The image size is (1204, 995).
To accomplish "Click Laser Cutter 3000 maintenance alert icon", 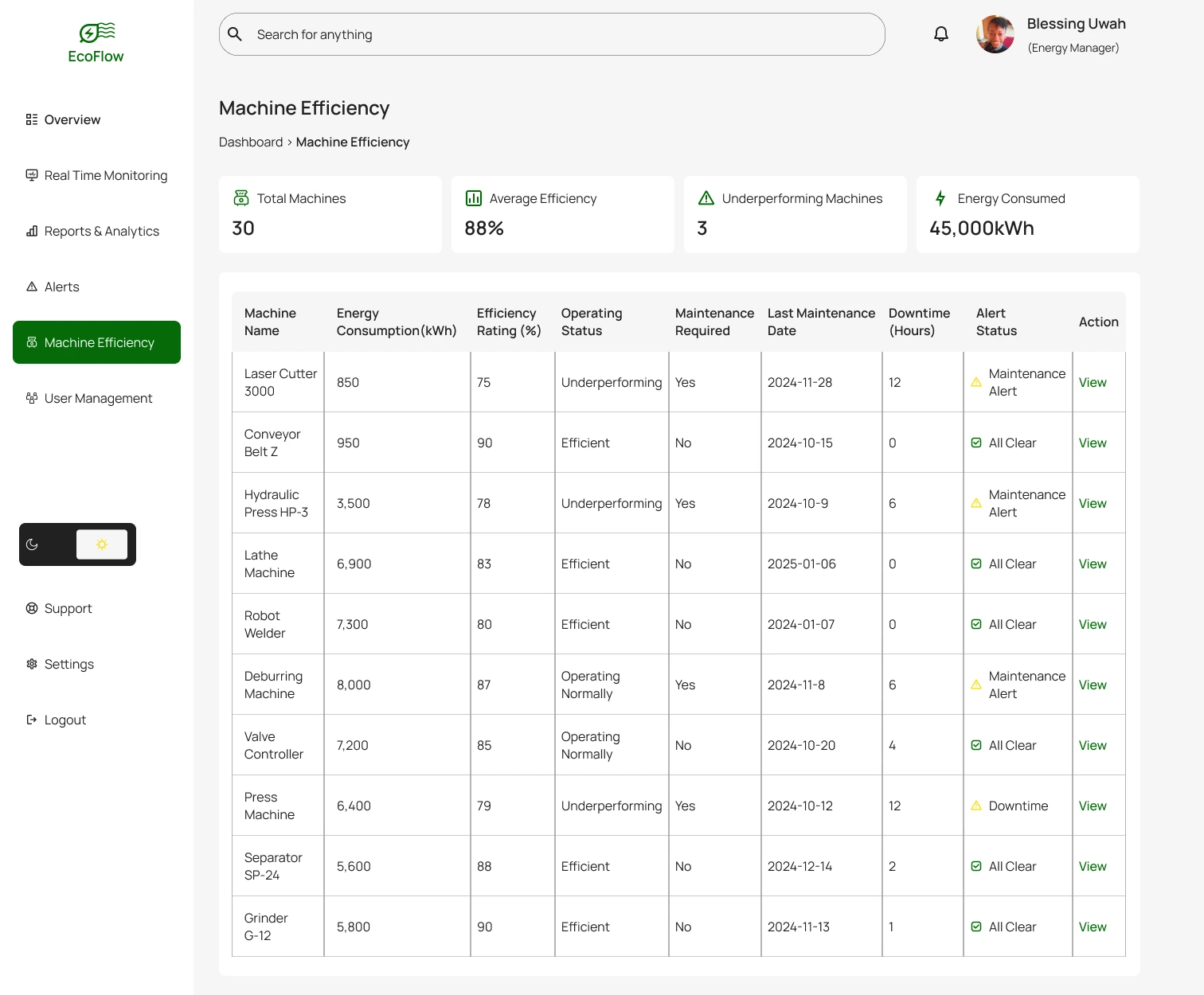I will point(976,383).
